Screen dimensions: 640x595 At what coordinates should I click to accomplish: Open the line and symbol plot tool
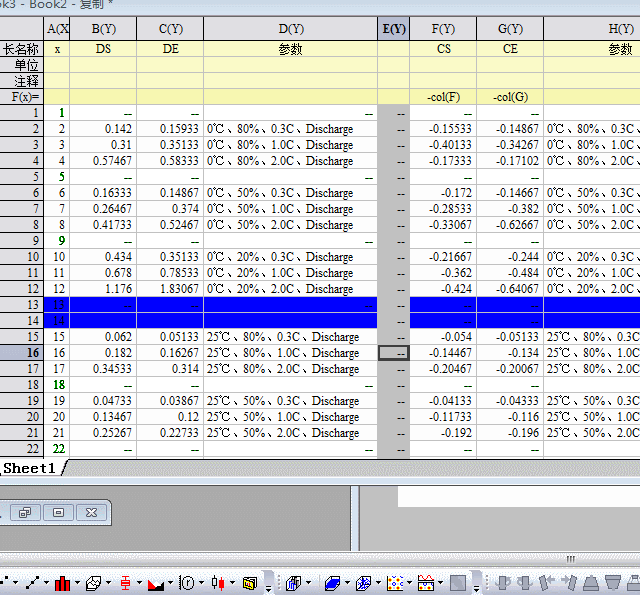[x=34, y=582]
